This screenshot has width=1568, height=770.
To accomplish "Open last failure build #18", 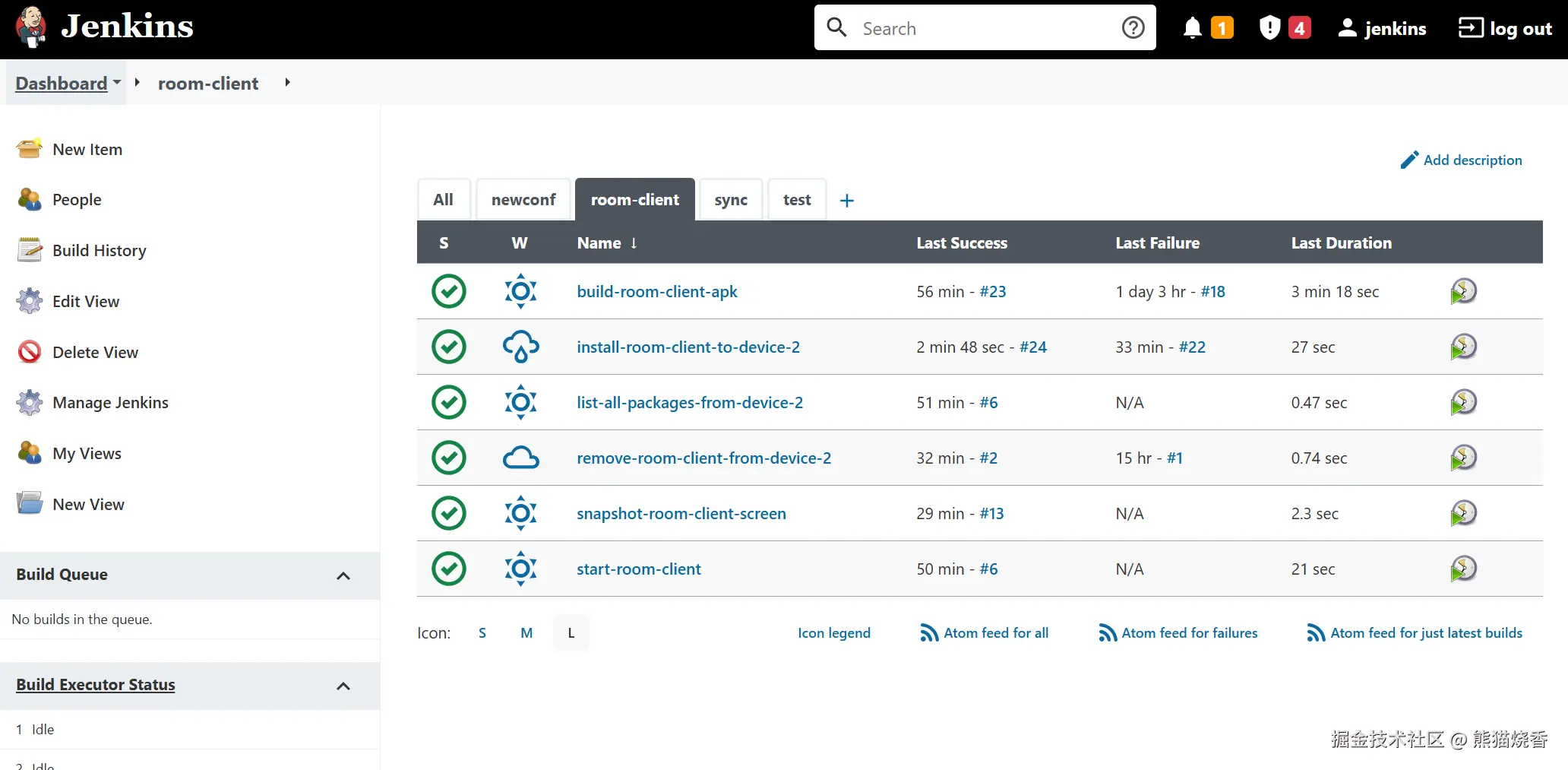I will [1213, 291].
